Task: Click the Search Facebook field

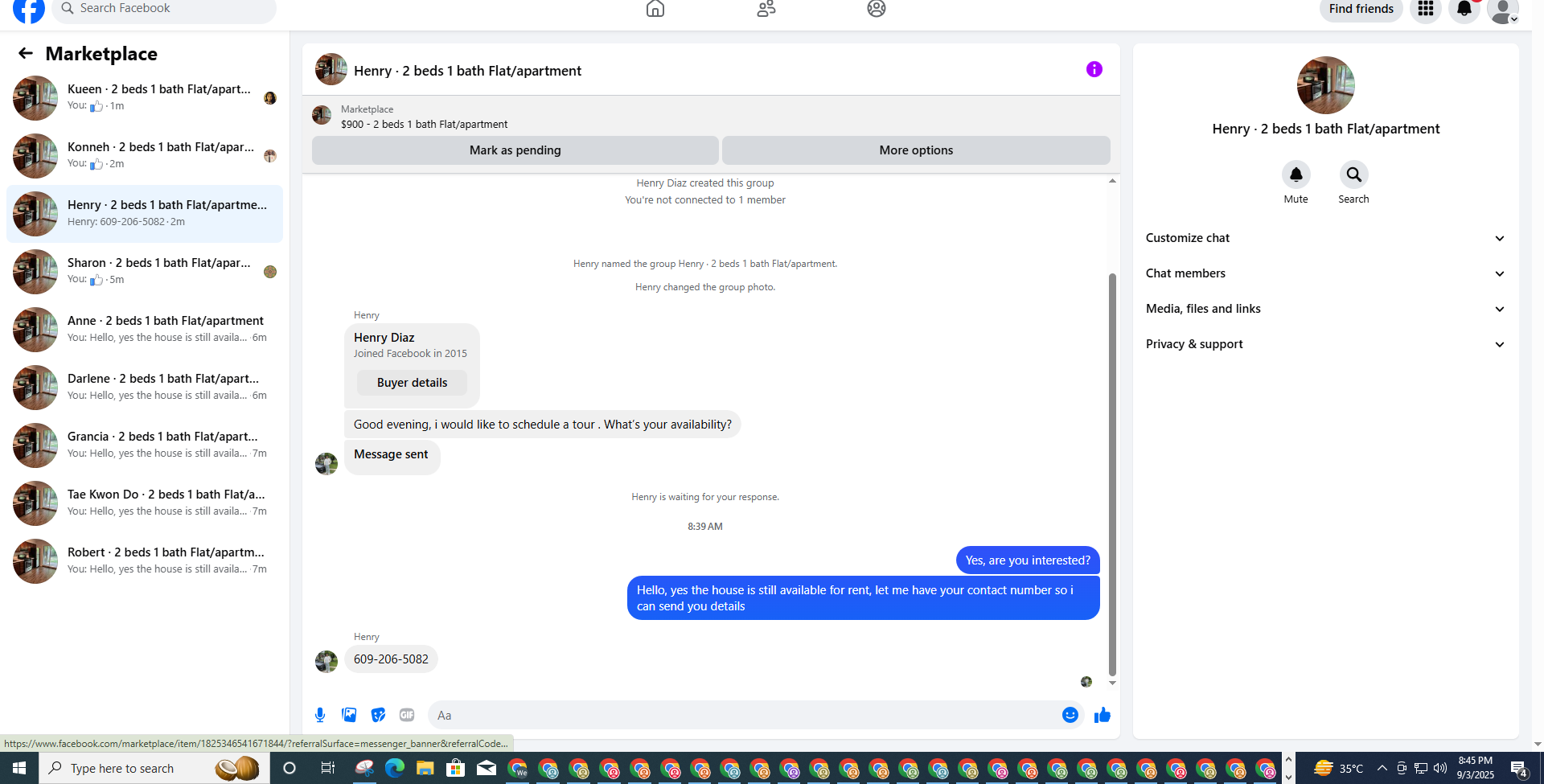Action: [x=164, y=9]
